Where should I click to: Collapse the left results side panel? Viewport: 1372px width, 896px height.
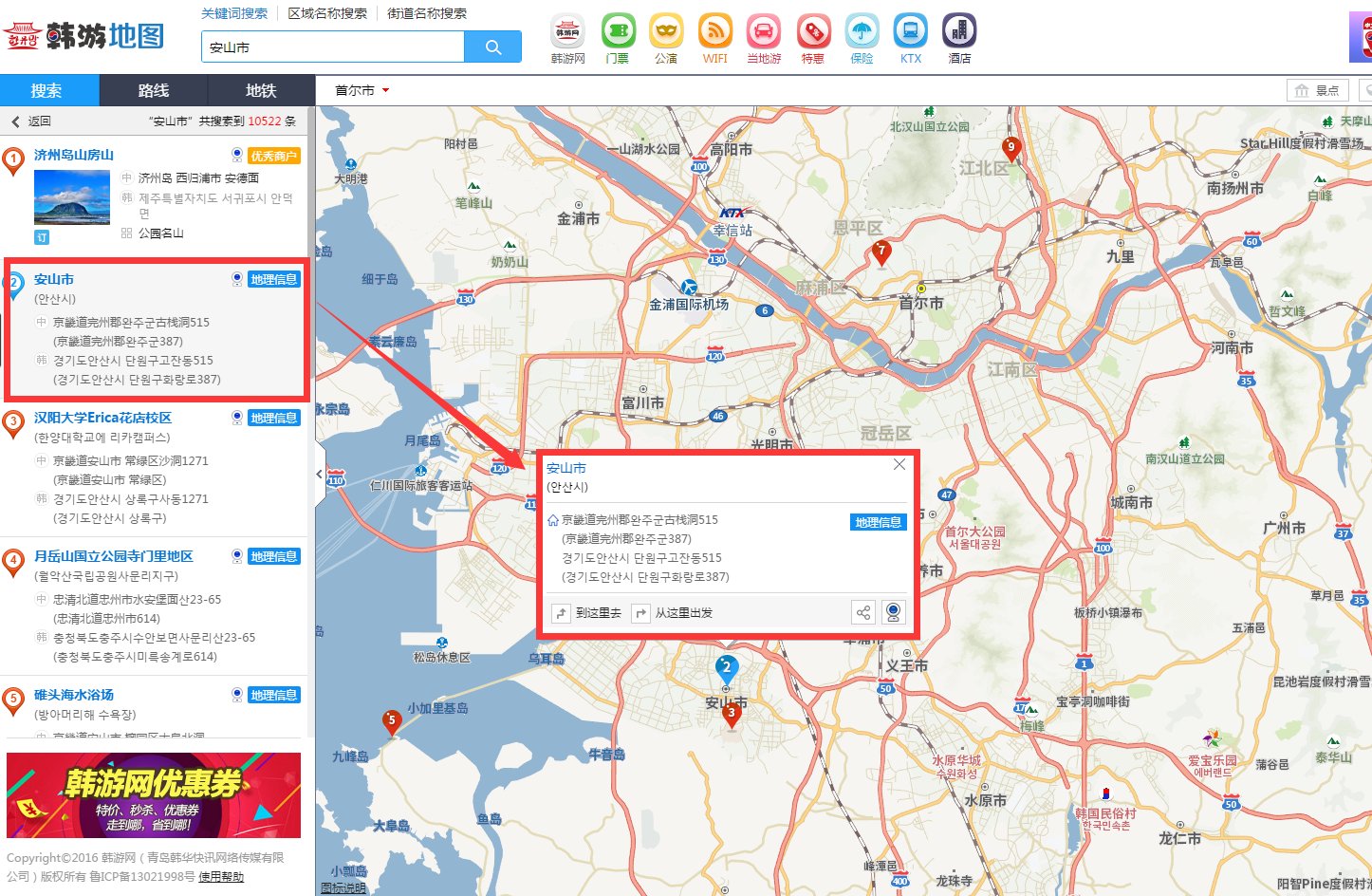tap(319, 474)
